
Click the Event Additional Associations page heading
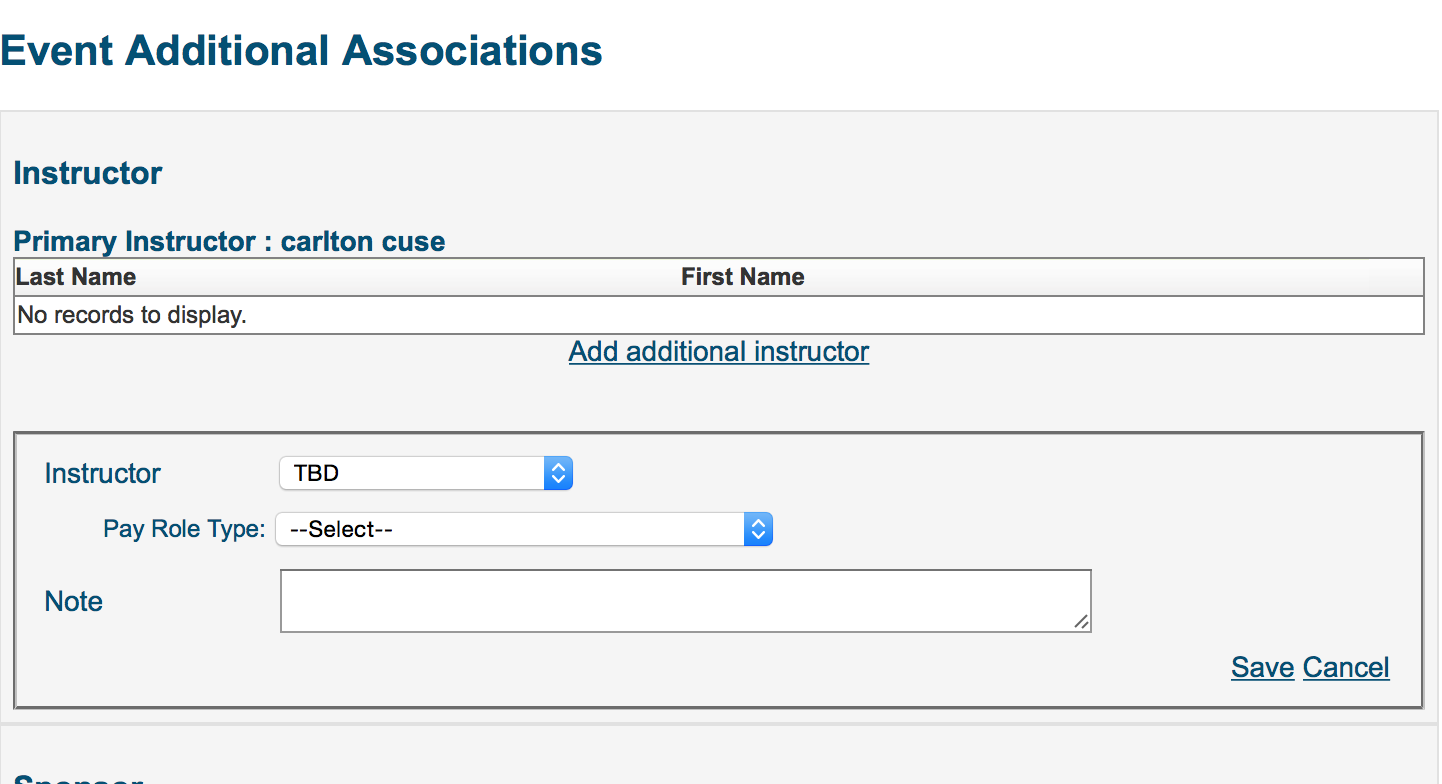[x=301, y=51]
